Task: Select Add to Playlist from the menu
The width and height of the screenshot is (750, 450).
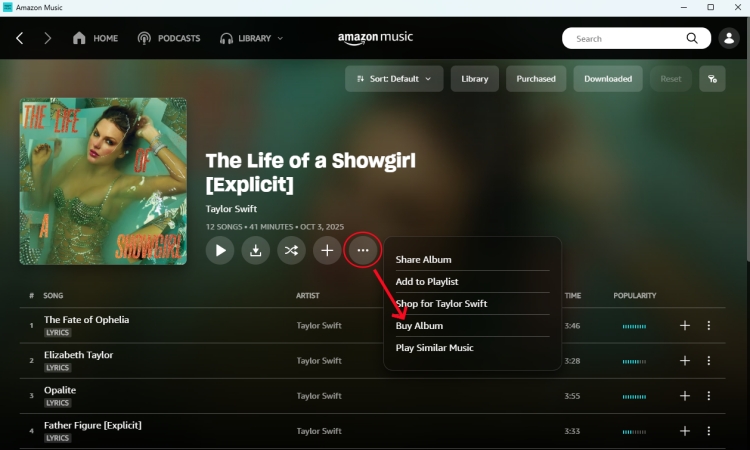Action: coord(427,282)
